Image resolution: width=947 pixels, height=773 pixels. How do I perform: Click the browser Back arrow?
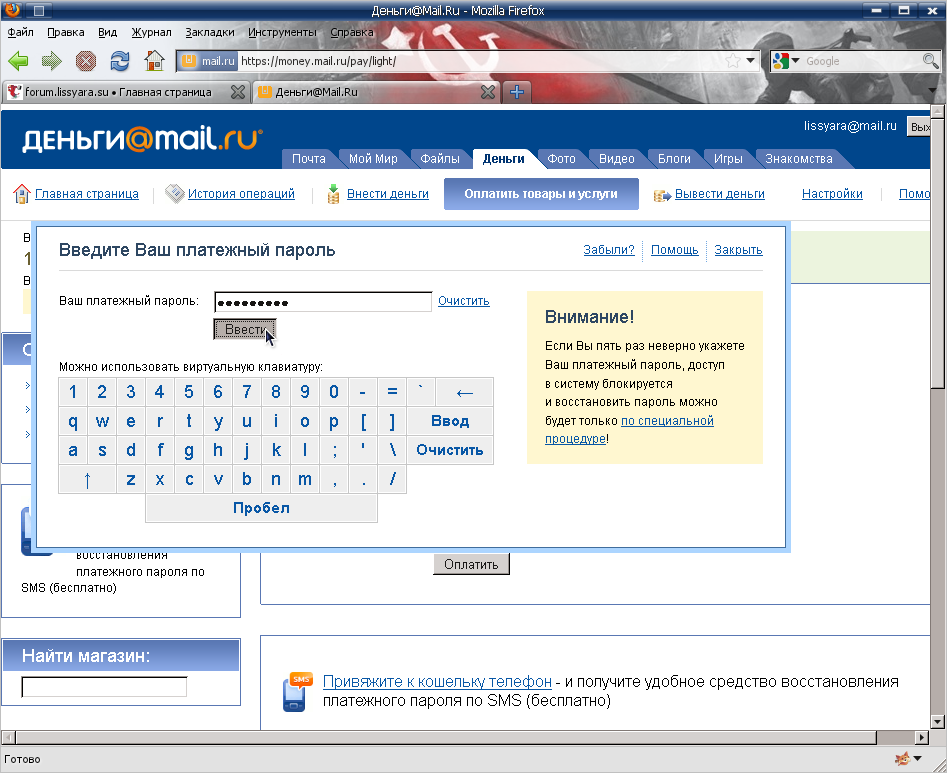(x=18, y=60)
